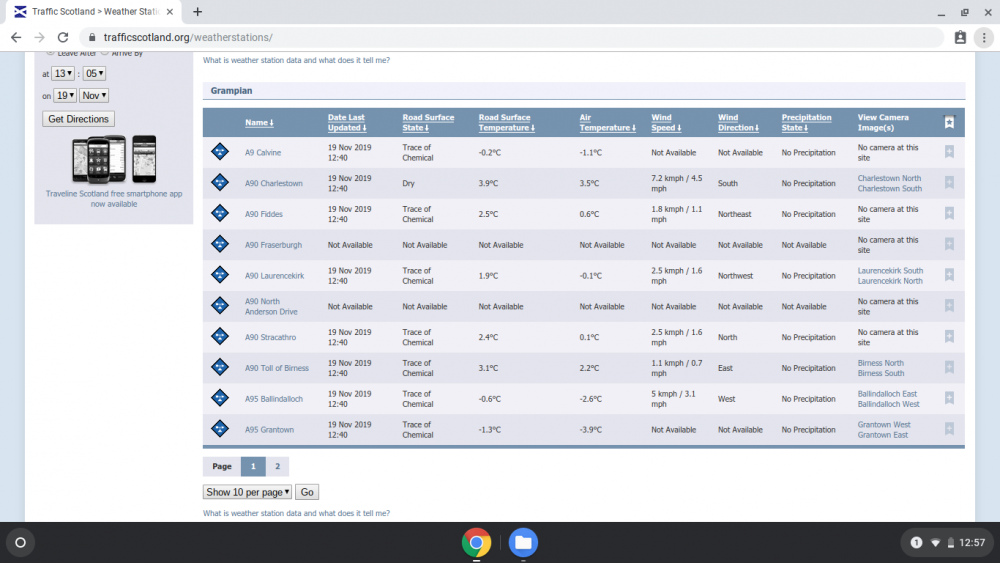Go back using the browser back arrow
This screenshot has height=563, width=1000.
(16, 37)
